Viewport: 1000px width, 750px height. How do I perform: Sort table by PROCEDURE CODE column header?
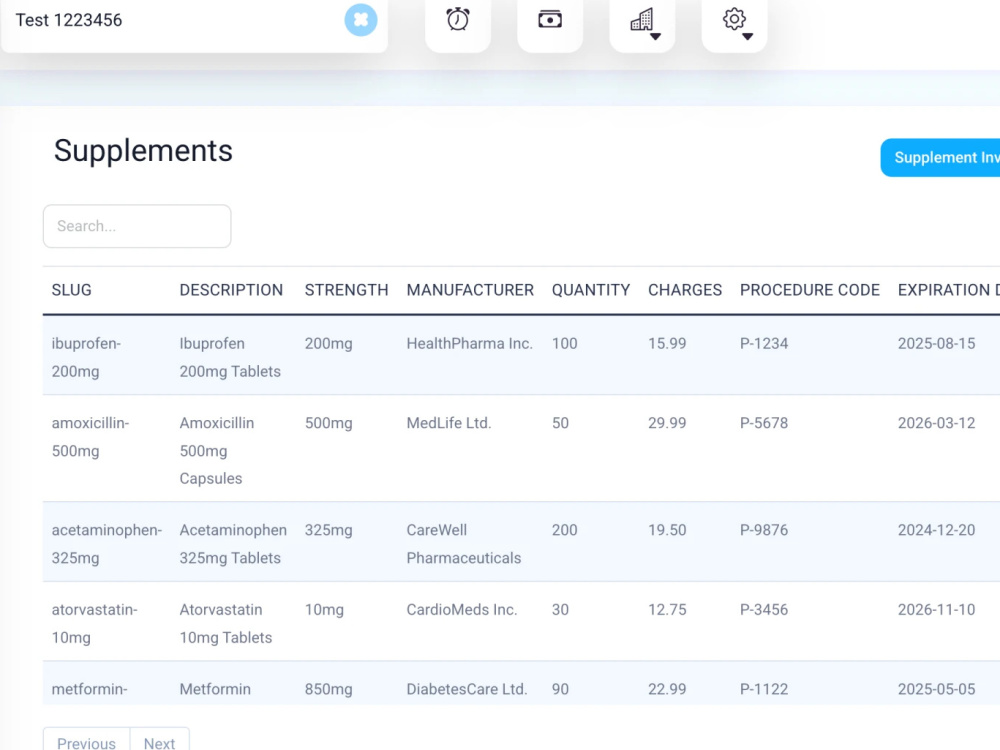point(809,290)
